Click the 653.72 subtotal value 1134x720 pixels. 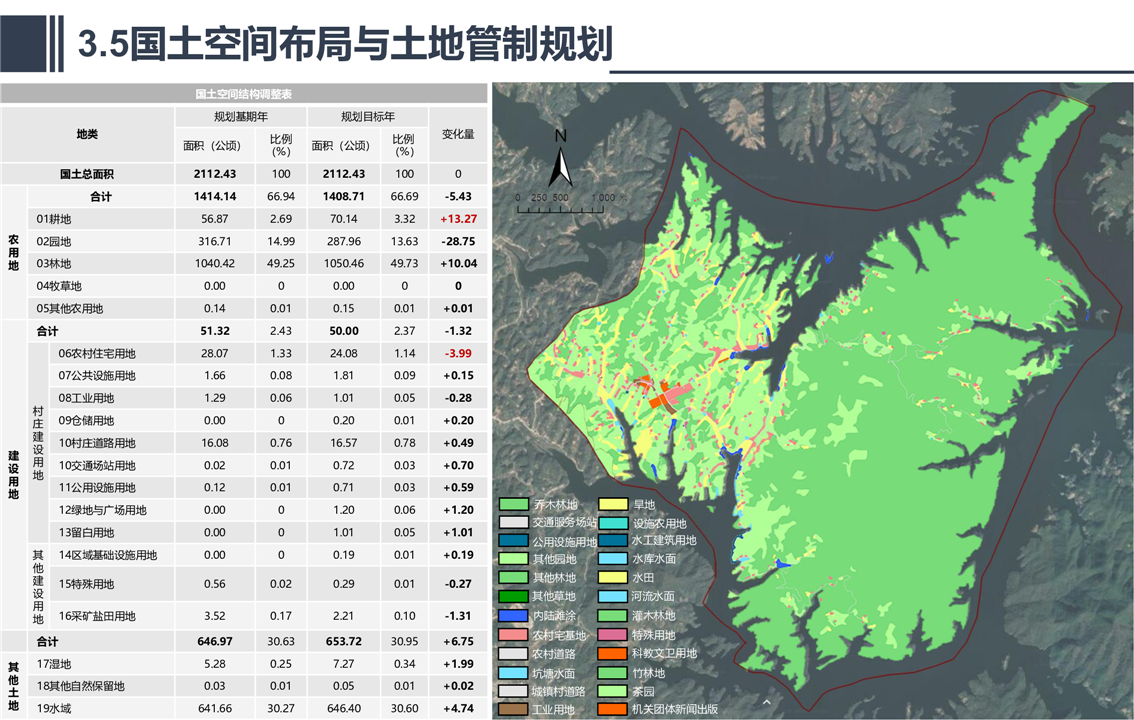[x=344, y=641]
